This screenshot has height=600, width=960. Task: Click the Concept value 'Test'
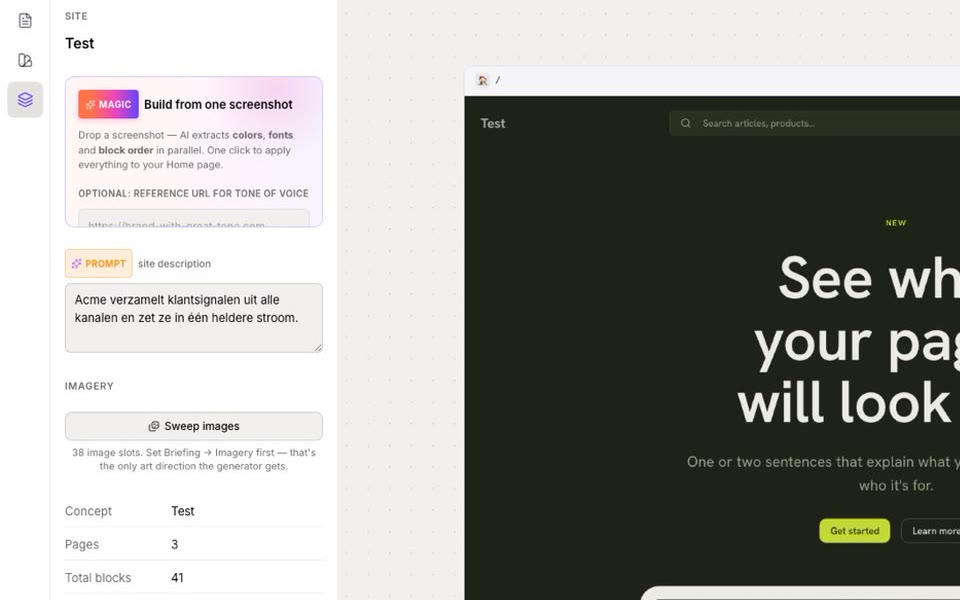[182, 511]
